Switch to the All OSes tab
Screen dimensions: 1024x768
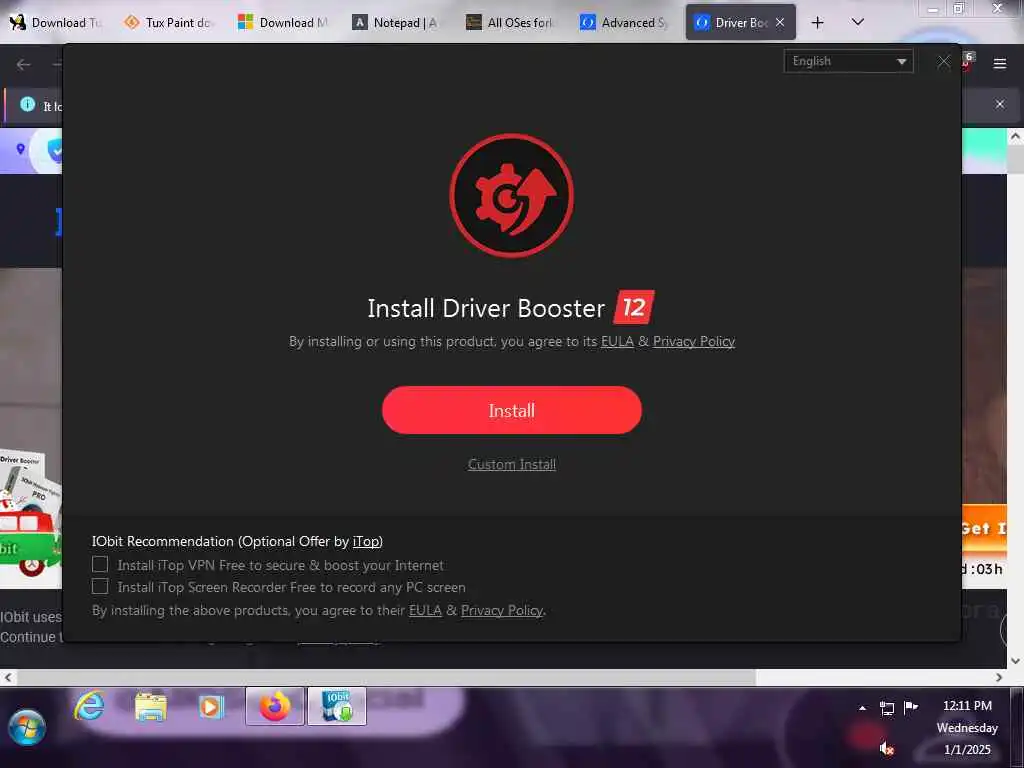(511, 23)
